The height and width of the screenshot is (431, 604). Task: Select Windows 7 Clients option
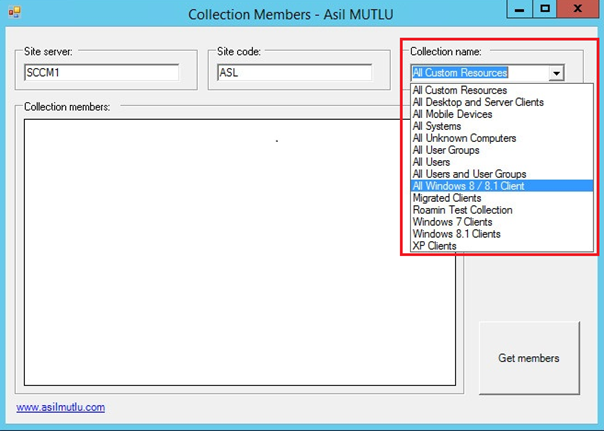[x=502, y=222]
